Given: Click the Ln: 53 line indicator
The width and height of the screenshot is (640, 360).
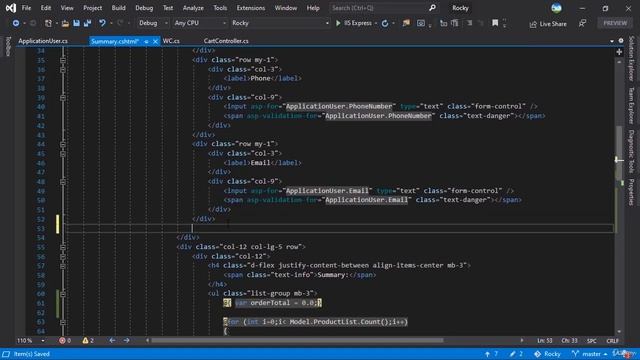Looking at the screenshot, I should pos(544,340).
